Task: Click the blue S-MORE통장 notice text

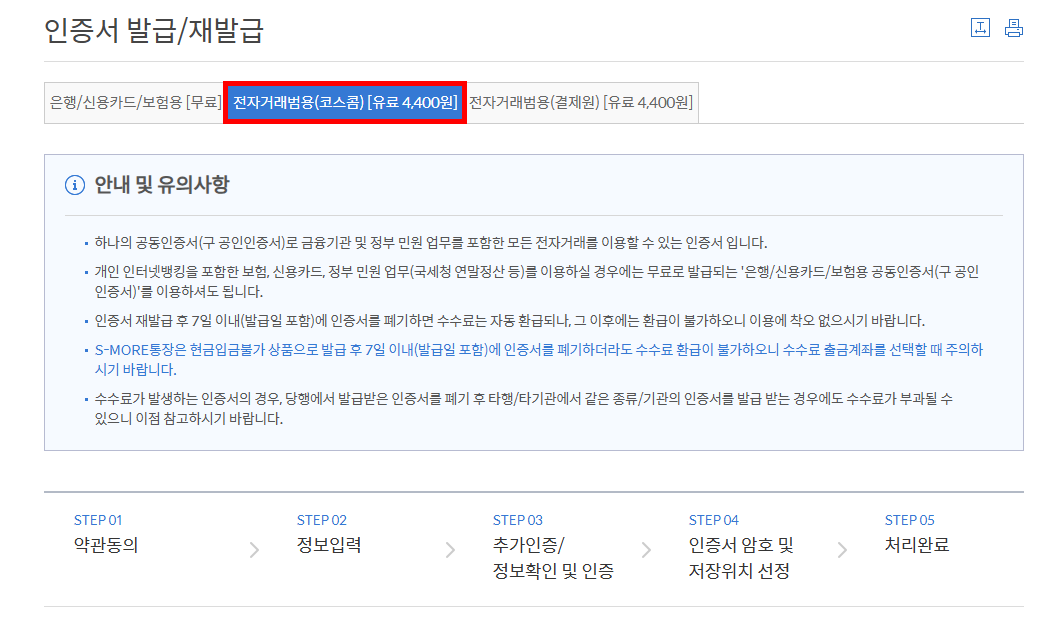Action: [538, 359]
